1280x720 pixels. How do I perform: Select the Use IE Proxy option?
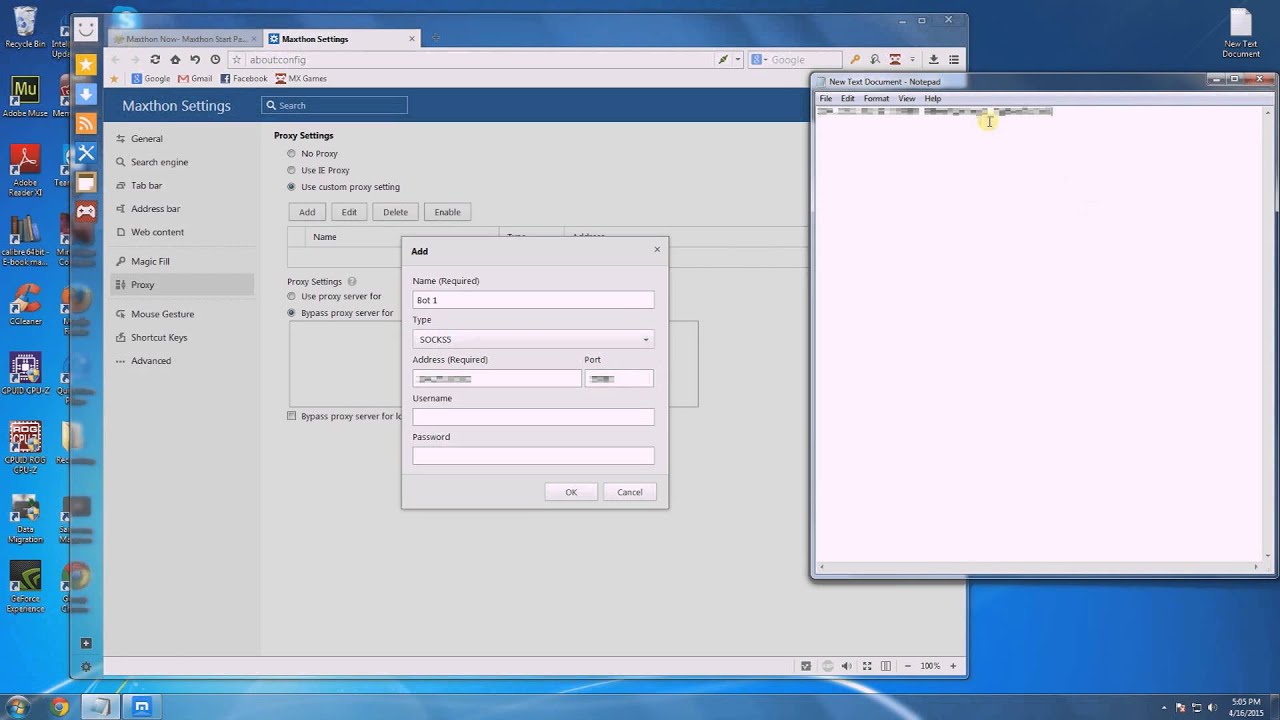[x=292, y=170]
